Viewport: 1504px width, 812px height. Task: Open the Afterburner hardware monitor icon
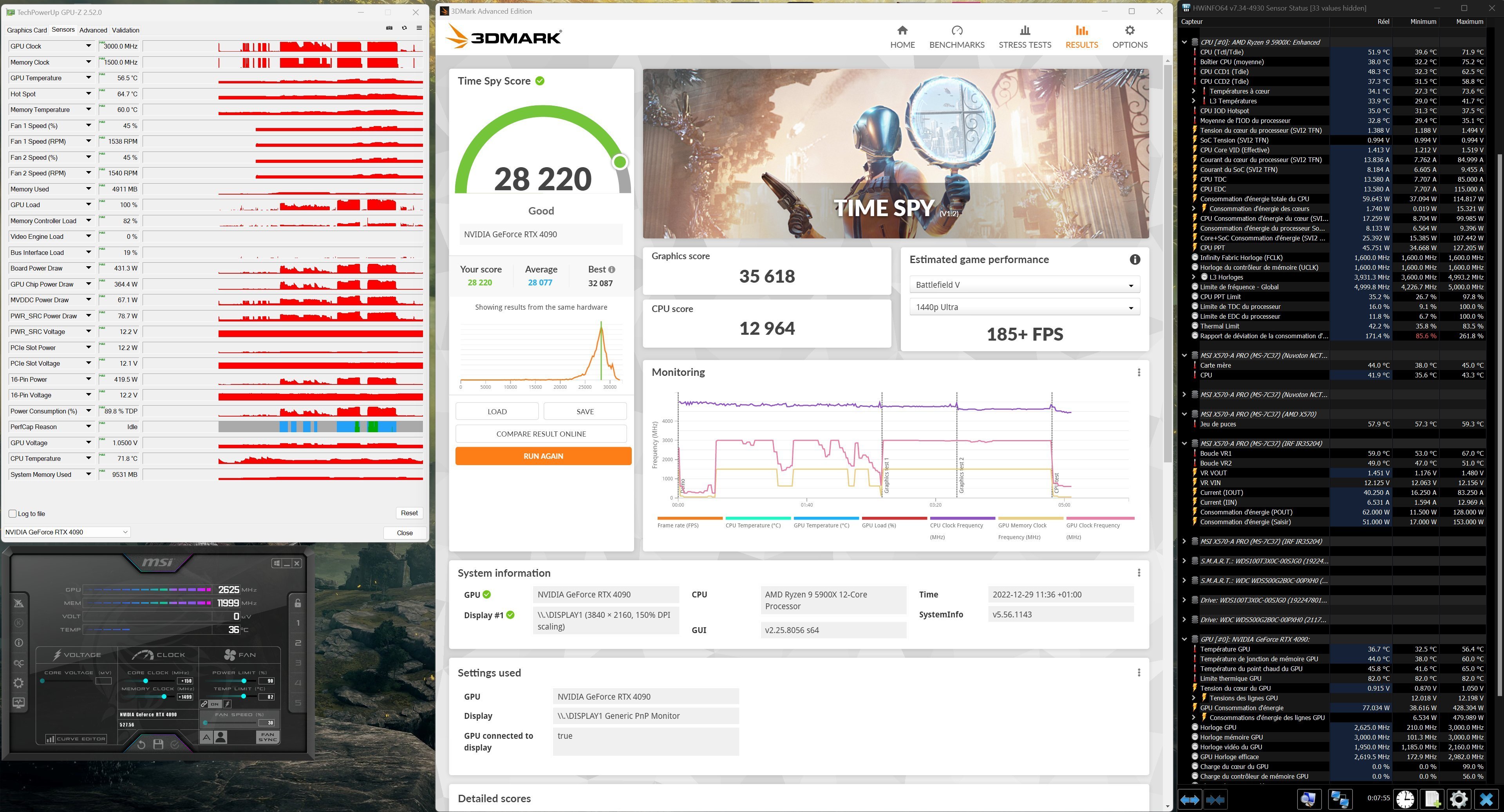[x=19, y=703]
